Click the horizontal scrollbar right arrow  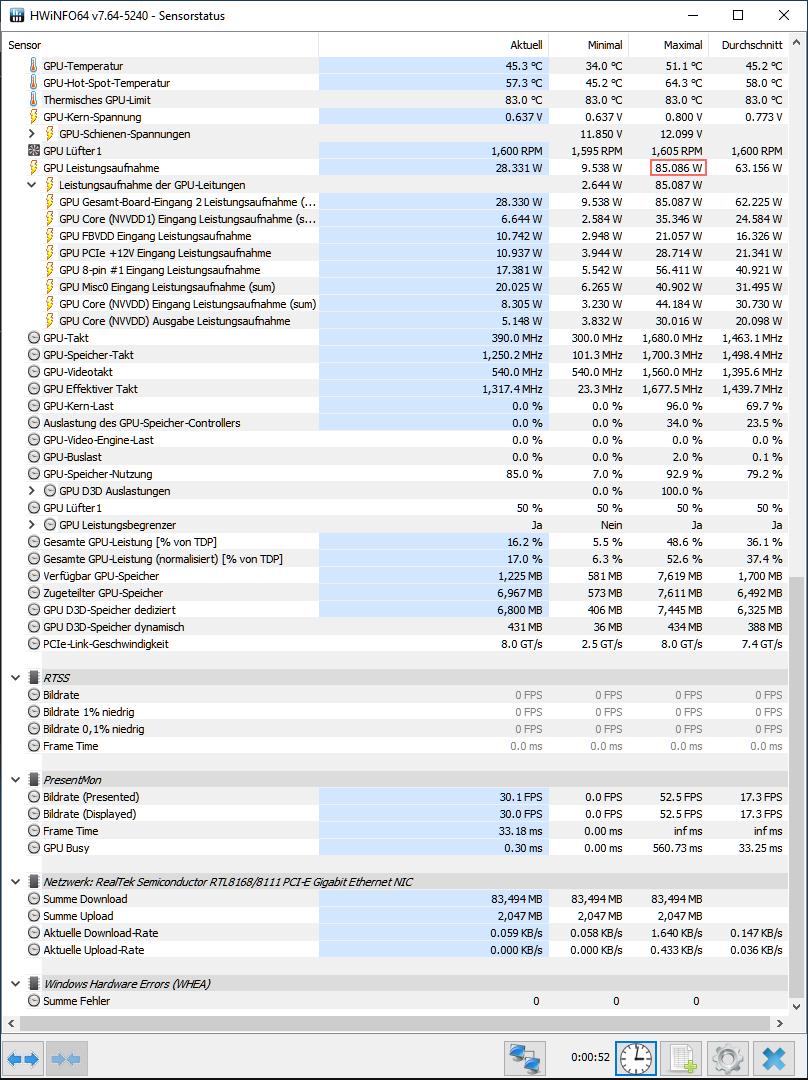(x=780, y=1024)
